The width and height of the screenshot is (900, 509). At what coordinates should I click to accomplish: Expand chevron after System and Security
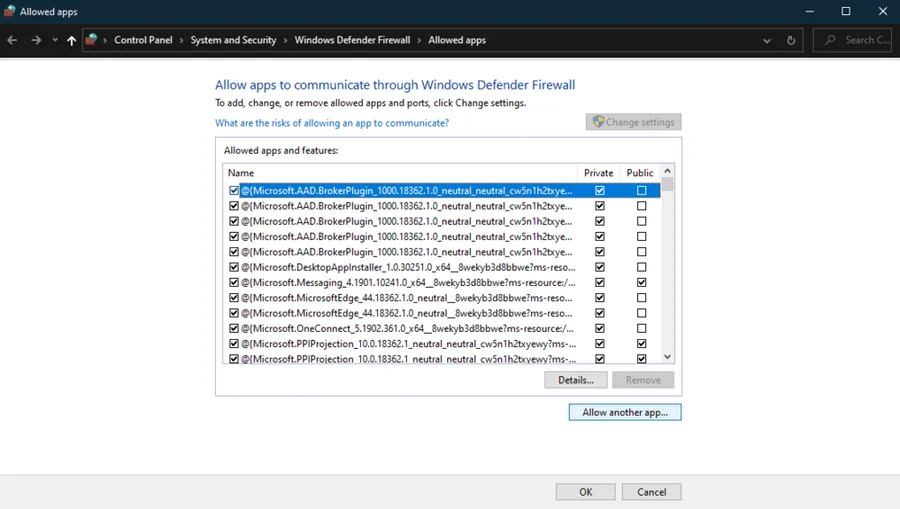pos(285,40)
